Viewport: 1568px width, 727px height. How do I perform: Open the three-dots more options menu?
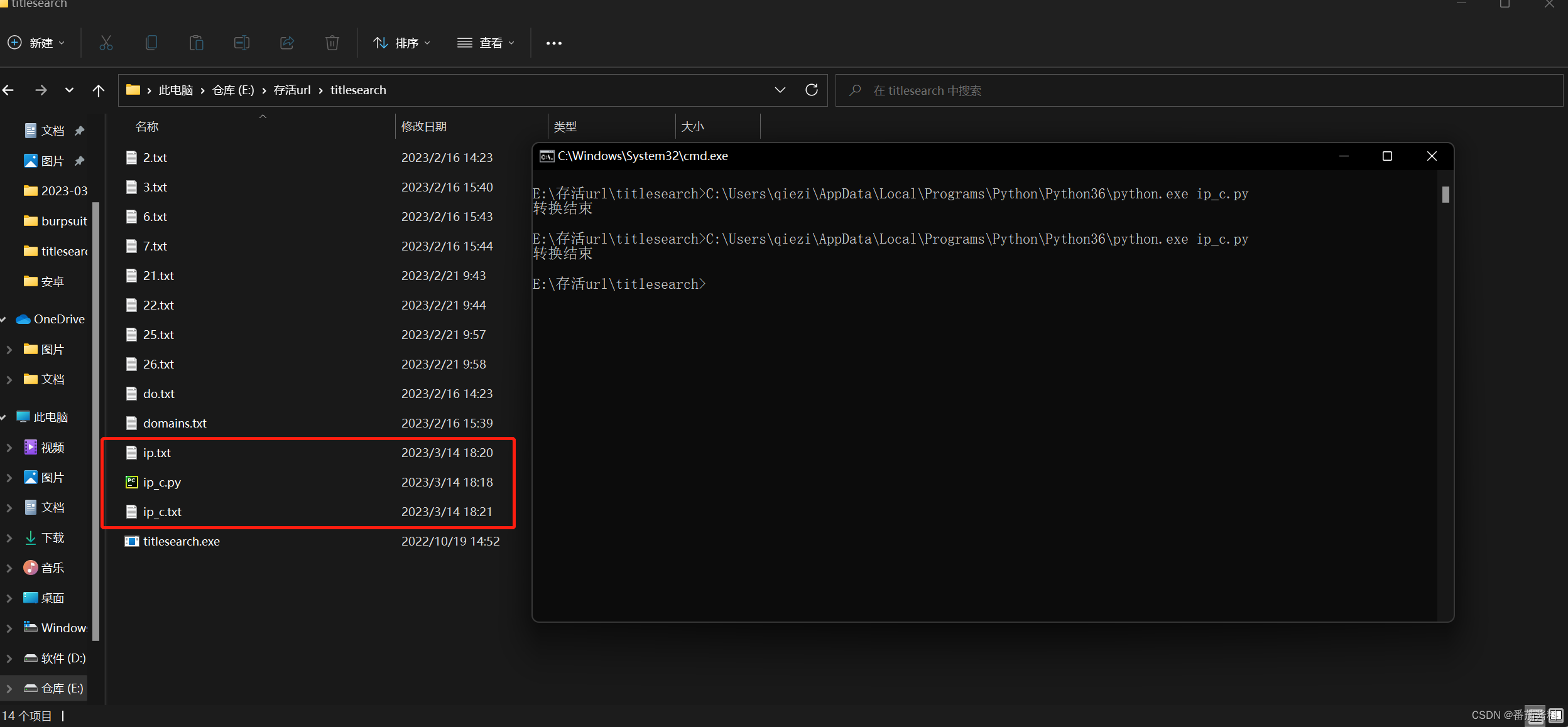click(553, 43)
